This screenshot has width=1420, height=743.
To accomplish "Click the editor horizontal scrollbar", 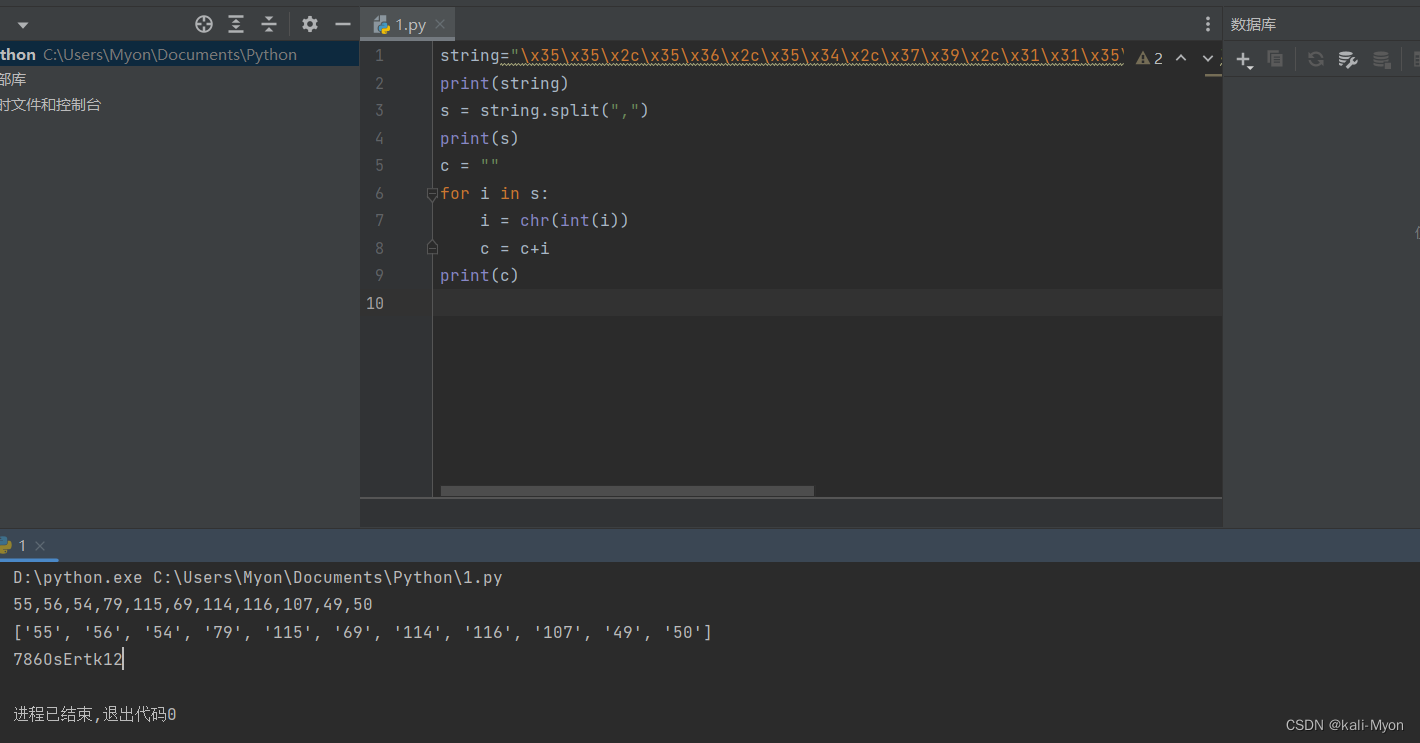I will point(625,490).
